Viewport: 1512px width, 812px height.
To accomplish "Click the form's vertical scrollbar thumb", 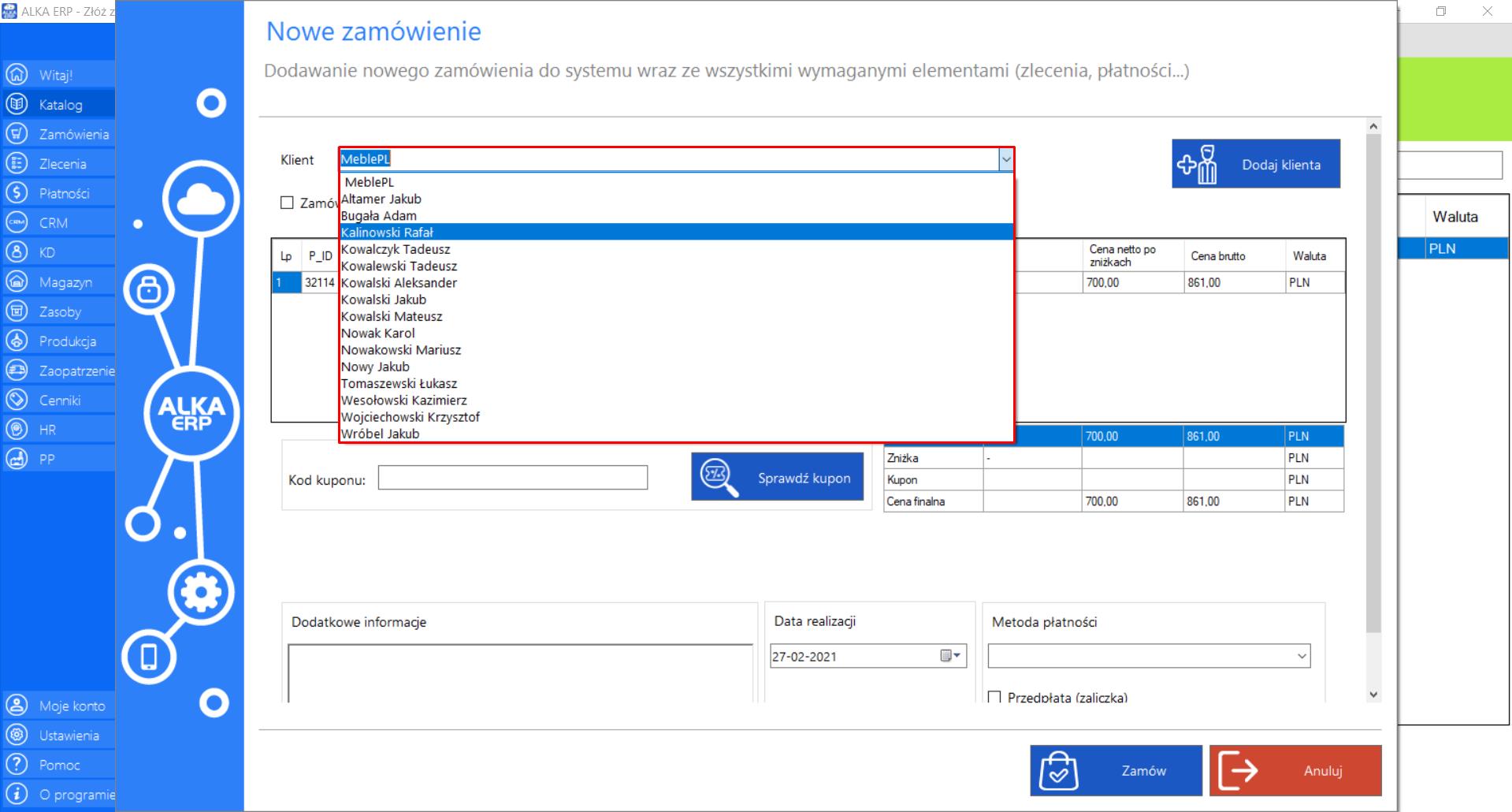I will click(x=1373, y=383).
